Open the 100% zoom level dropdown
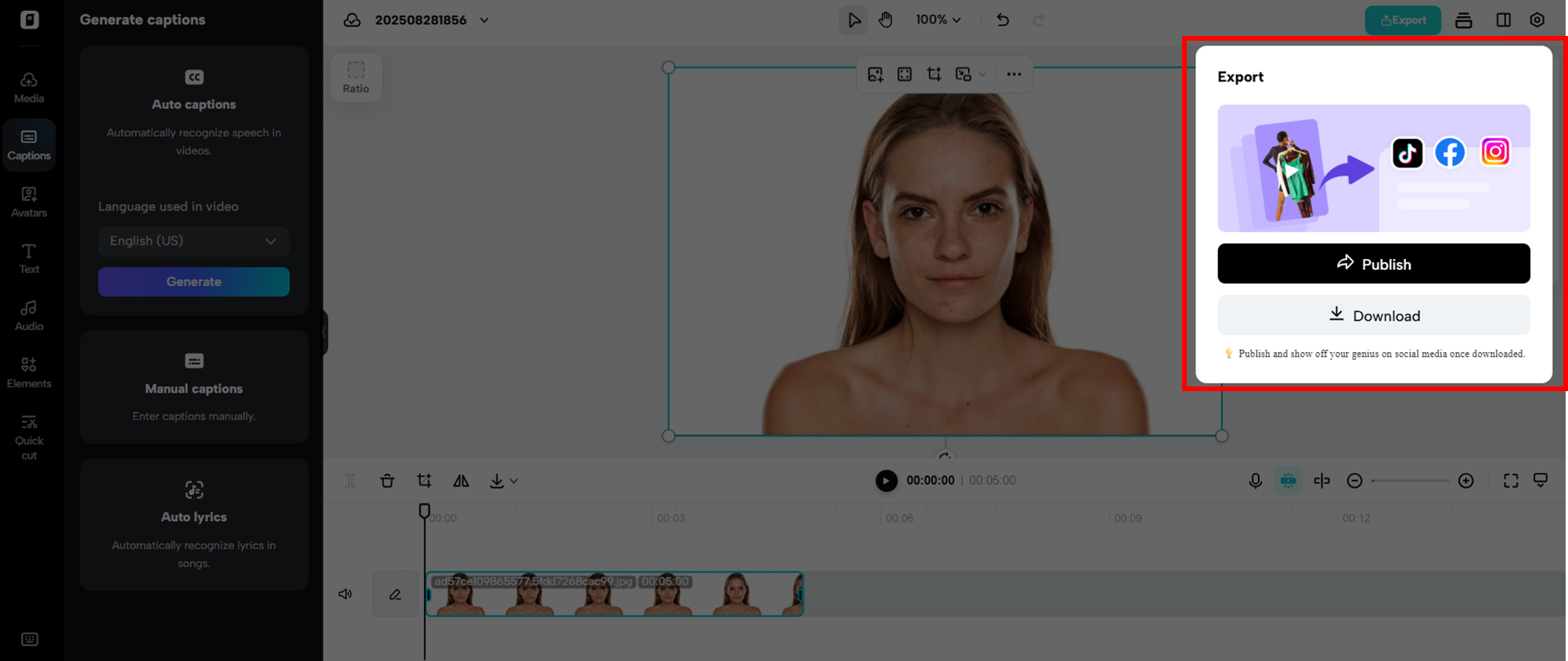Screen dimensions: 1568x661 tap(939, 20)
